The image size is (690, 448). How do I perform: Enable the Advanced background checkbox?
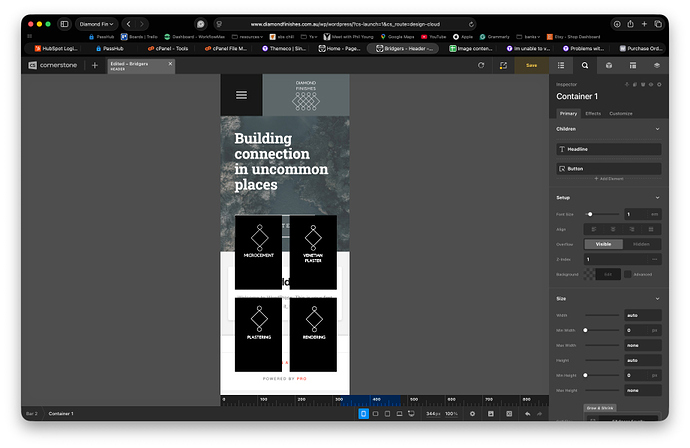tap(627, 274)
